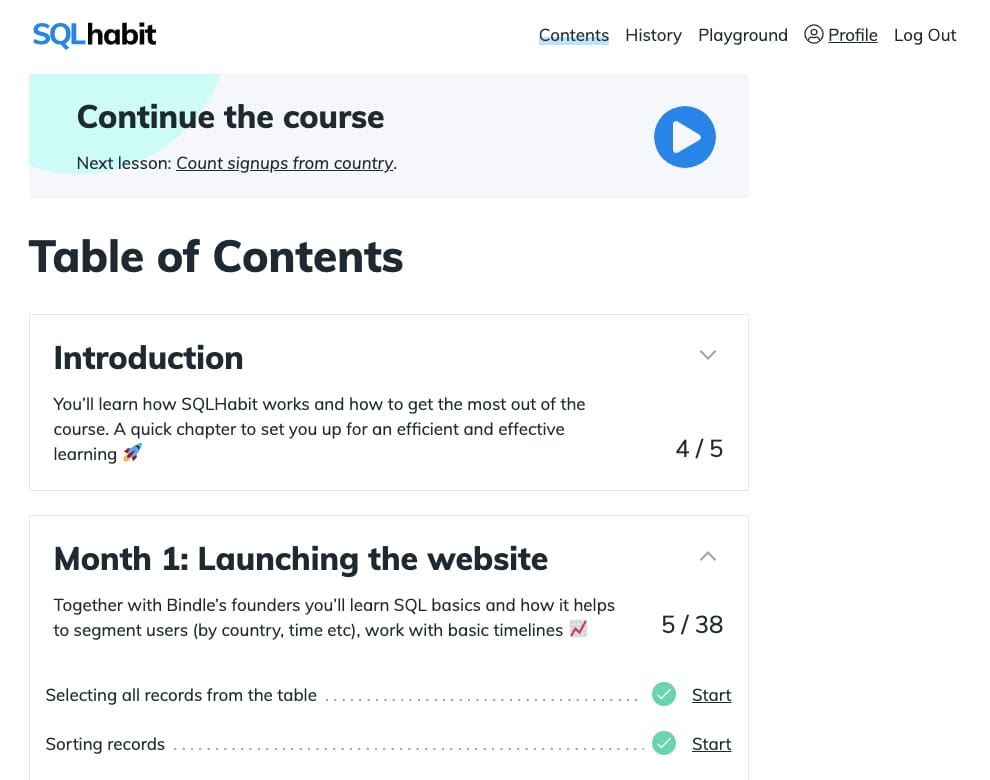Click the 5 / 38 progress counter
Viewport: 990px width, 780px height.
692,625
